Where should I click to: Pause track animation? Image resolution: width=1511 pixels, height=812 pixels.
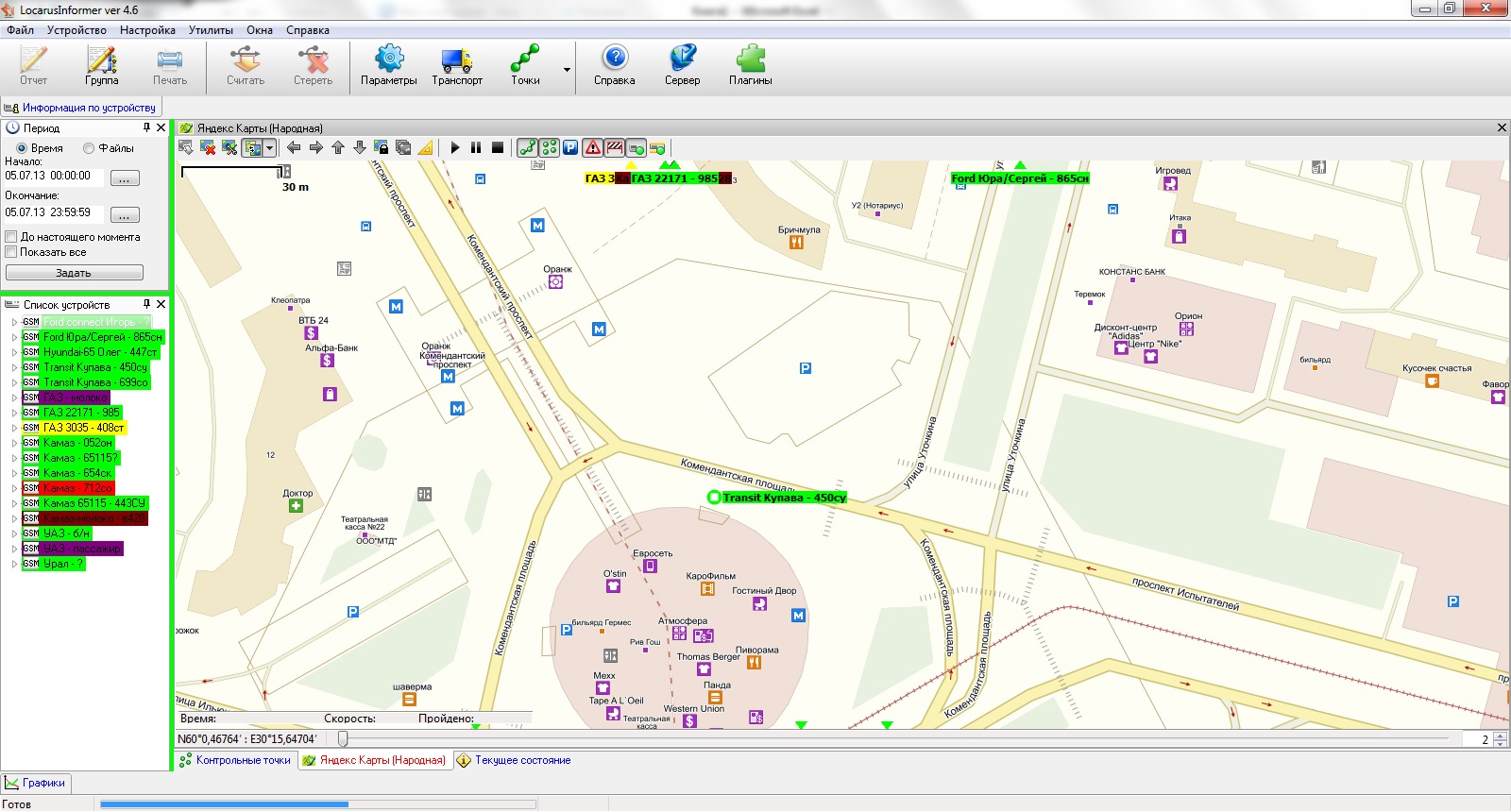click(476, 147)
